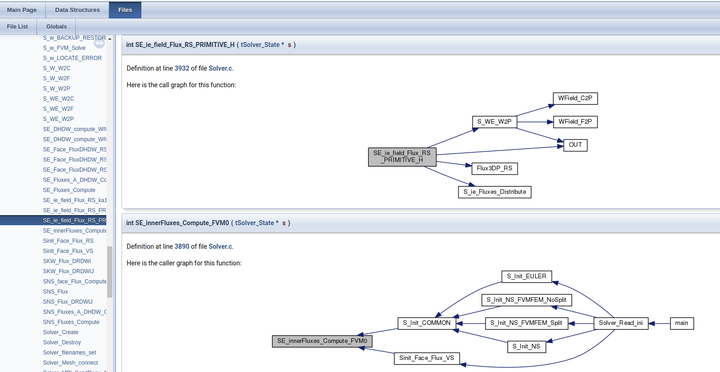
Task: Select SNS_Fluxes_Compute in the nav tree
Action: pos(71,322)
